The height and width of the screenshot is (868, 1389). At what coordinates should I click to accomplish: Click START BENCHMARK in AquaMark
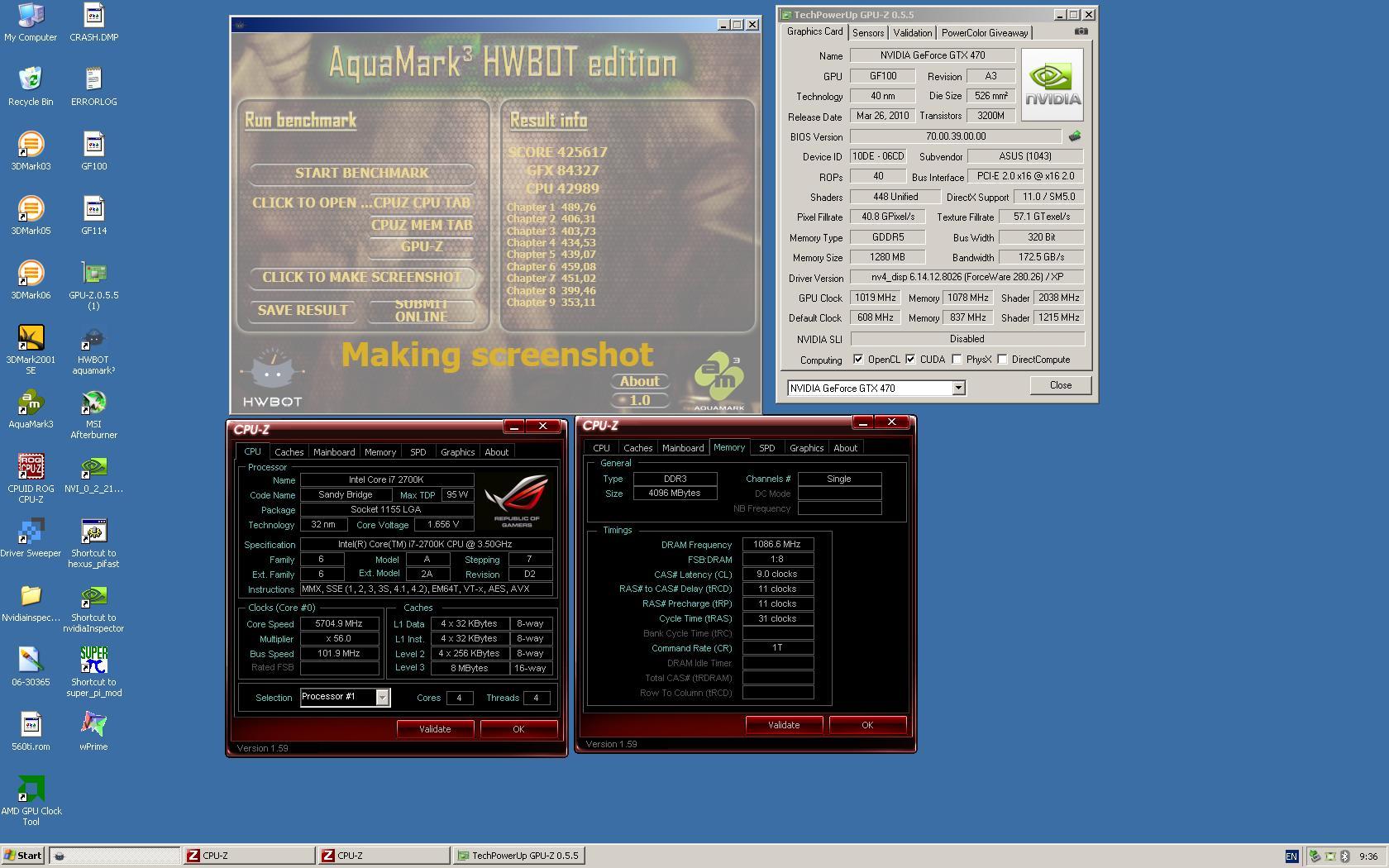[x=362, y=173]
